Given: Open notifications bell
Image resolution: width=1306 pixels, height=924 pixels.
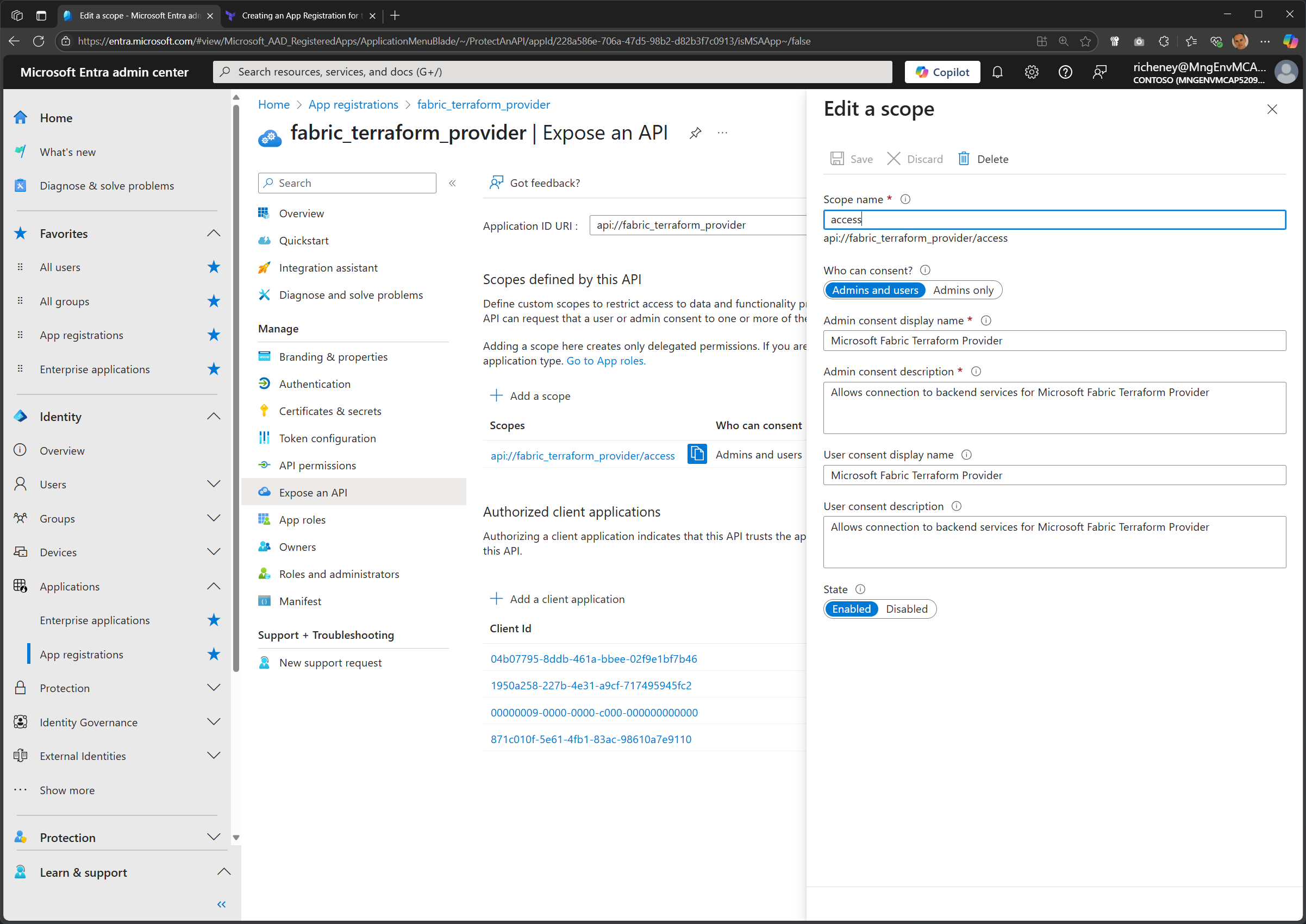Looking at the screenshot, I should click(x=997, y=72).
